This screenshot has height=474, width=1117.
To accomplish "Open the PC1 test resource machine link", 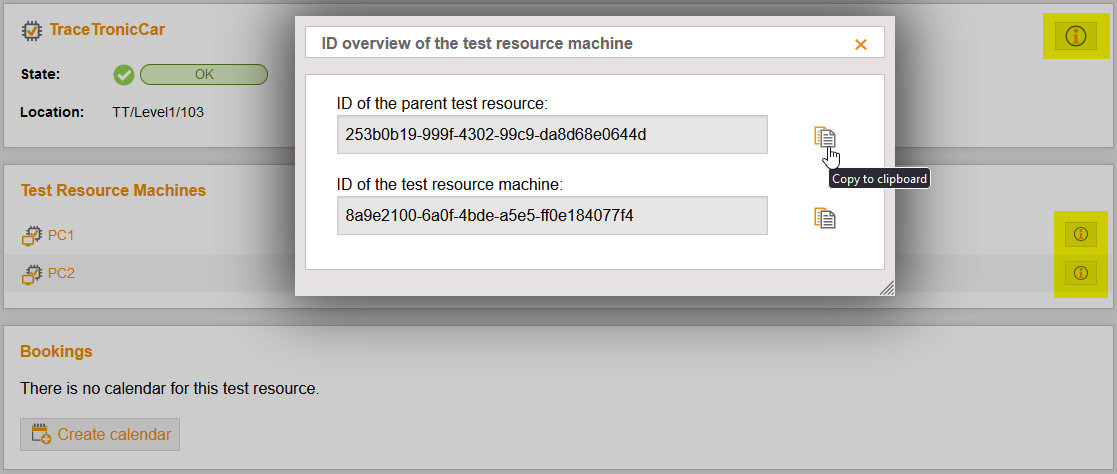I will pyautogui.click(x=61, y=235).
